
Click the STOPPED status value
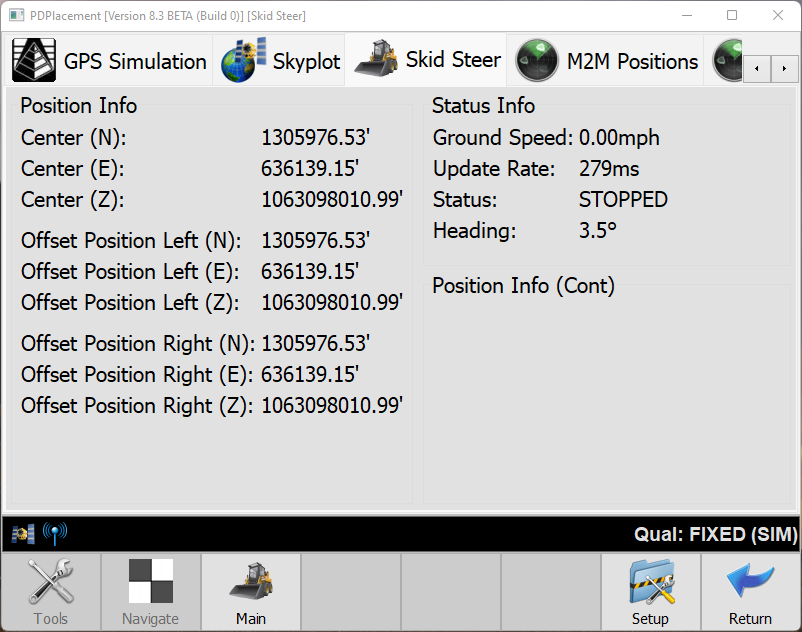click(623, 200)
